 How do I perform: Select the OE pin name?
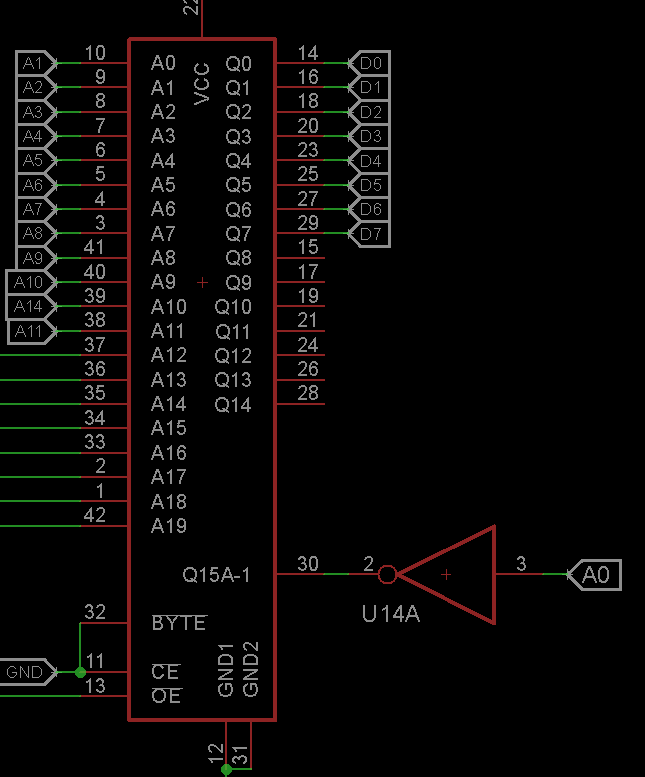[x=165, y=696]
